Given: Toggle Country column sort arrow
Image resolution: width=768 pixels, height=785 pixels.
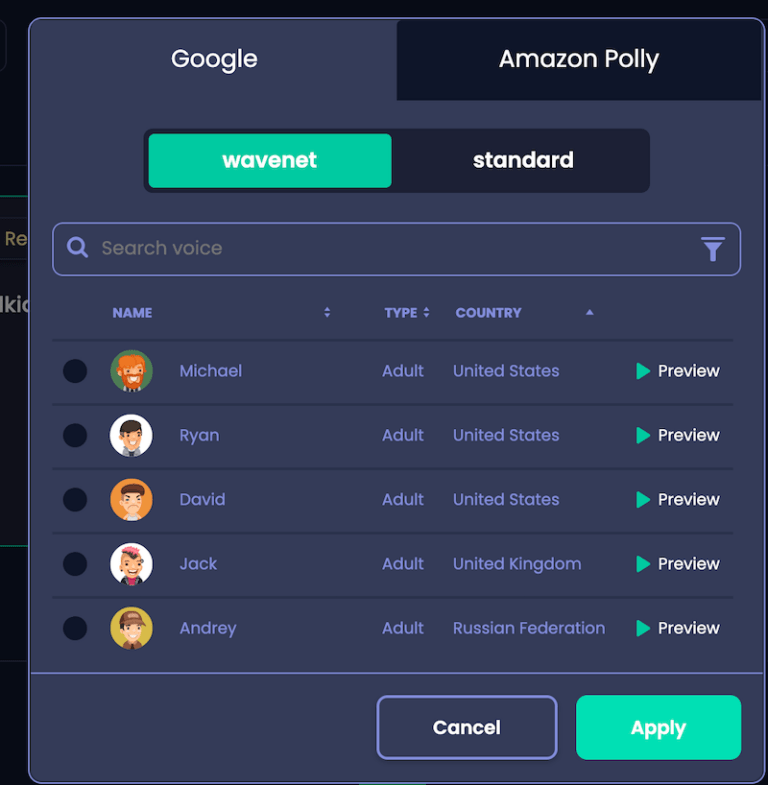Looking at the screenshot, I should click(x=590, y=312).
